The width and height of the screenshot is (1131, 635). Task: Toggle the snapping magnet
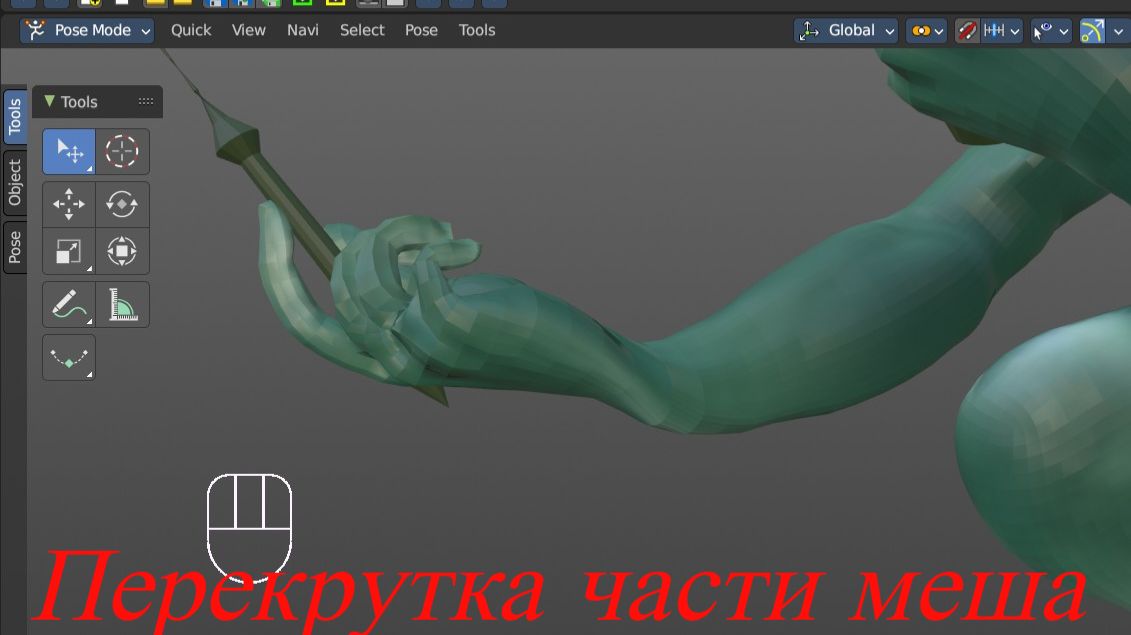pyautogui.click(x=967, y=30)
